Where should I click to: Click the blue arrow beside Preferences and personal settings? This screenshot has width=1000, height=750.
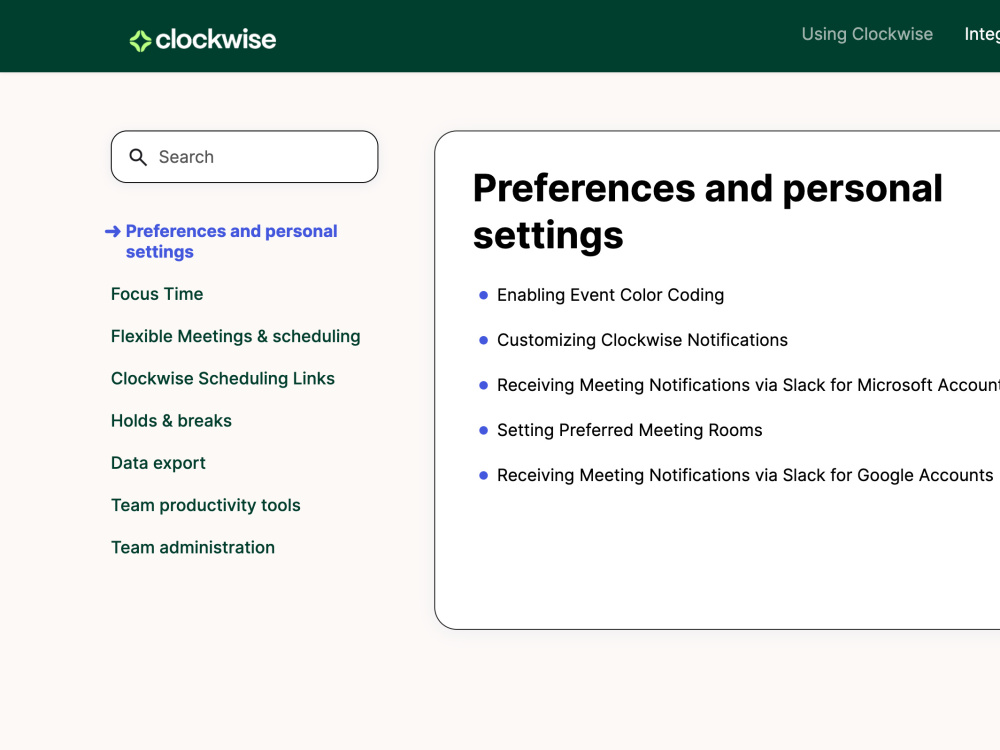point(113,231)
